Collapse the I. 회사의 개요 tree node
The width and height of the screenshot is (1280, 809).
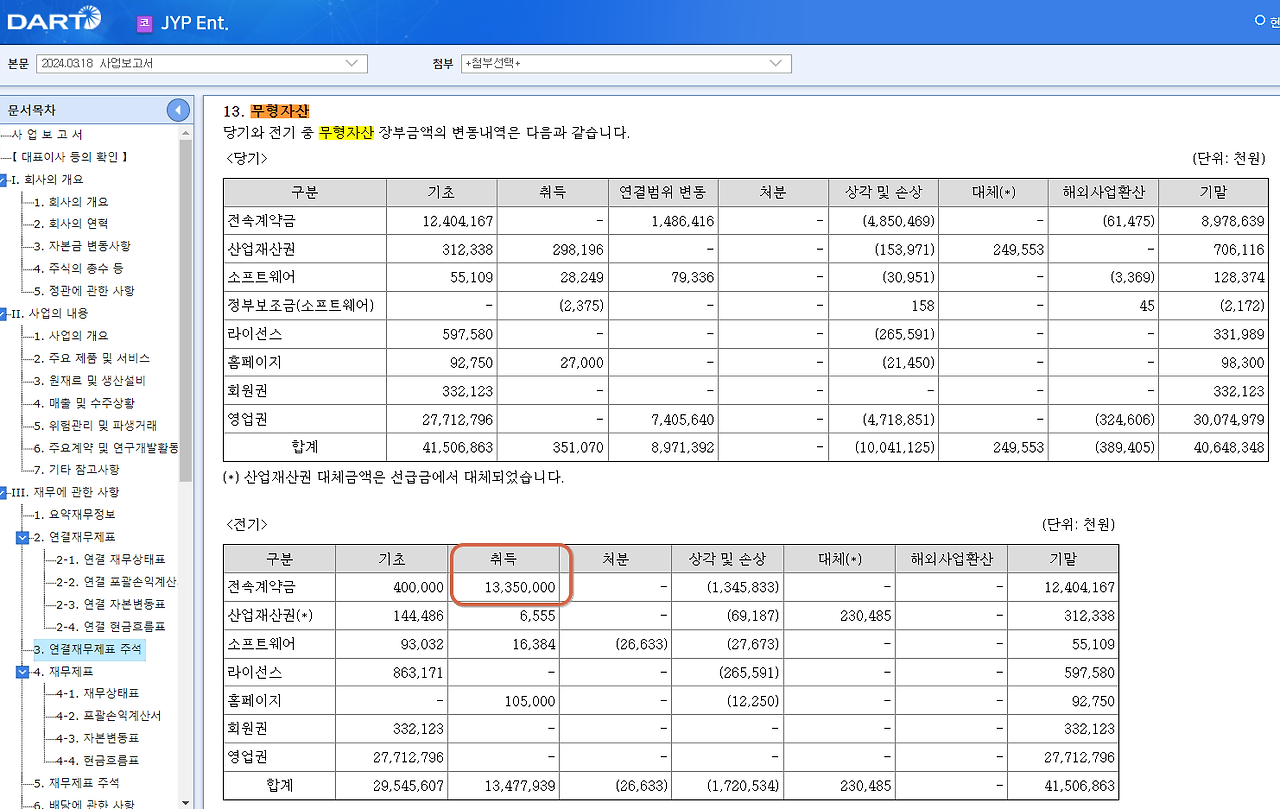4,180
